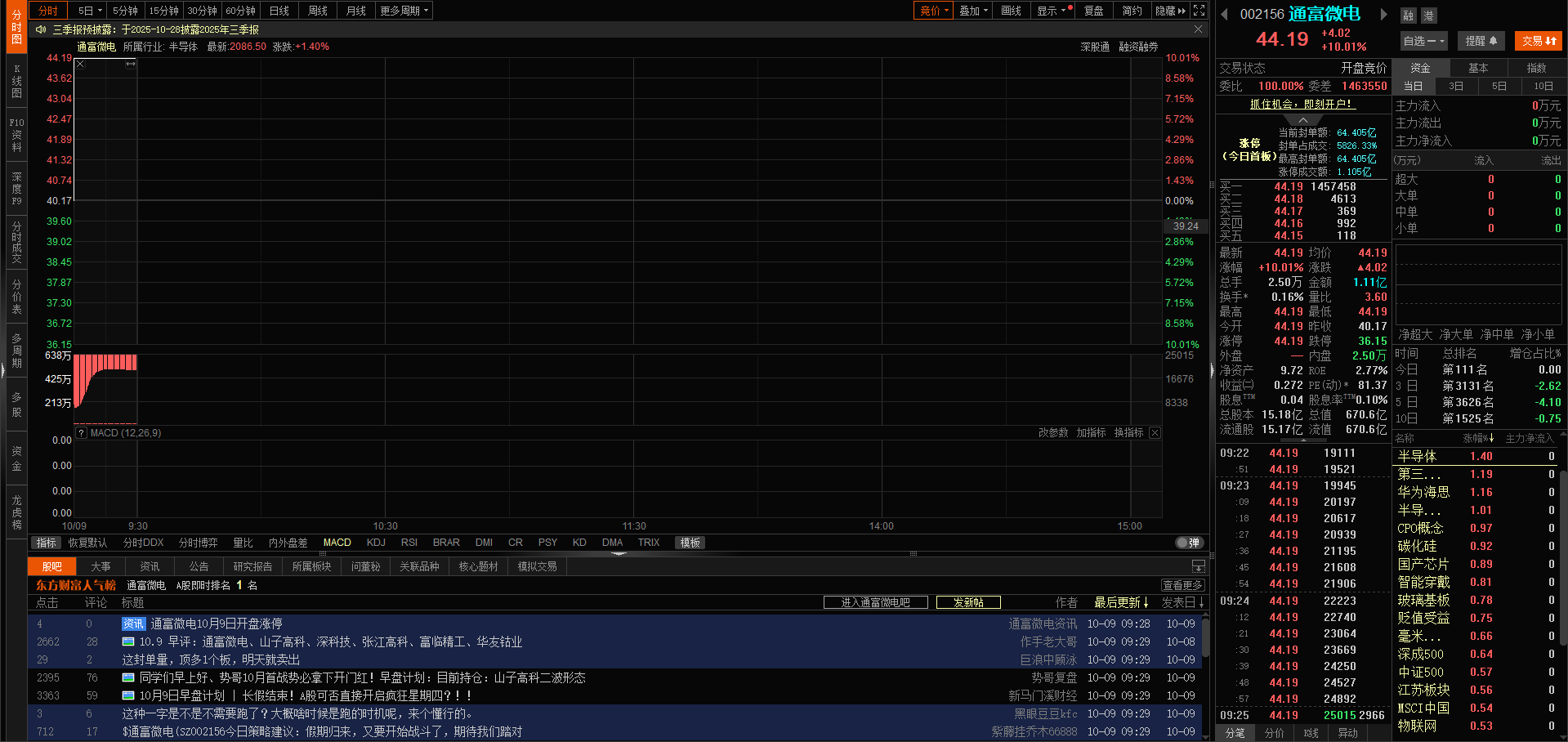1568x742 pixels.
Task: Open the 显示 display dropdown
Action: (1052, 11)
